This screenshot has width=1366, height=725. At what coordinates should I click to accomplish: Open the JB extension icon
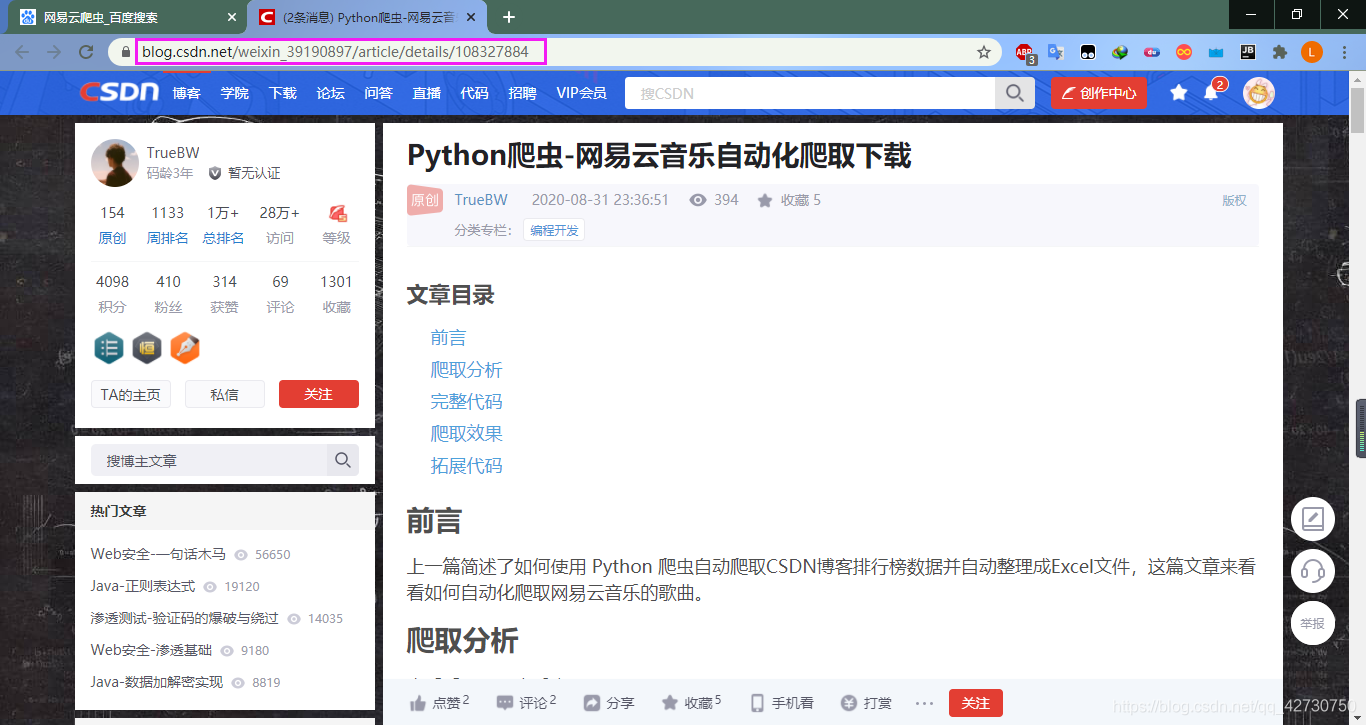[1248, 52]
